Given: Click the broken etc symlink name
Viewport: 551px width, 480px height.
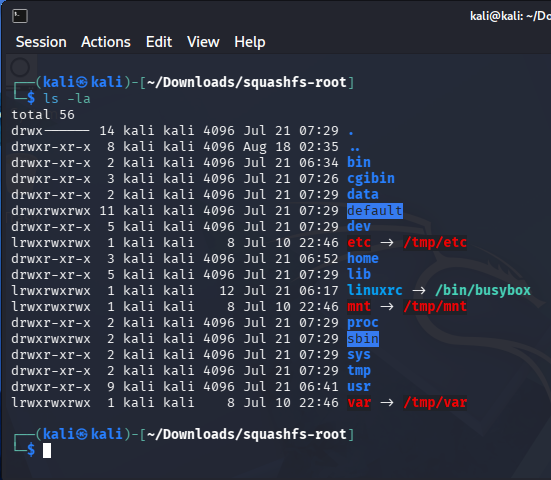Looking at the screenshot, I should pos(359,242).
